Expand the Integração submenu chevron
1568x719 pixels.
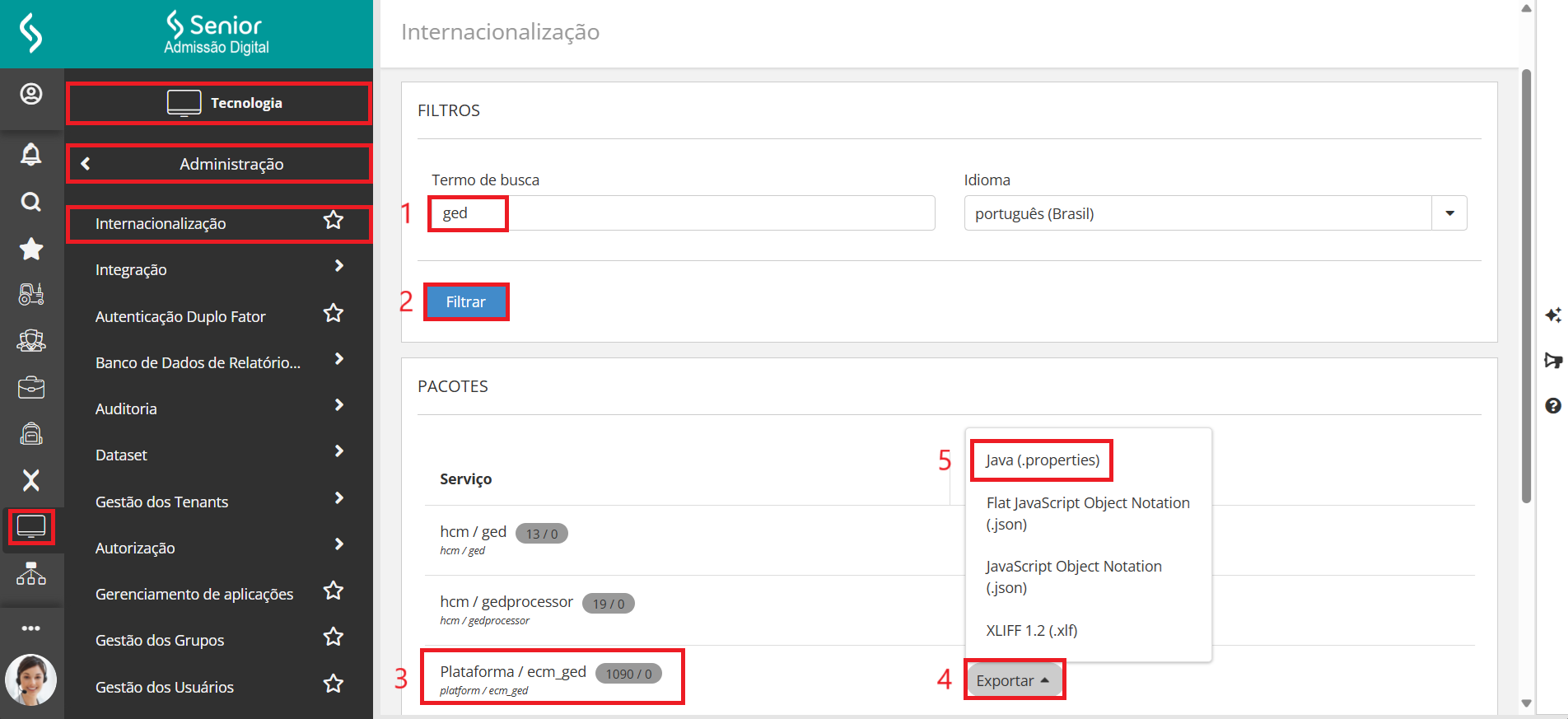[x=339, y=265]
